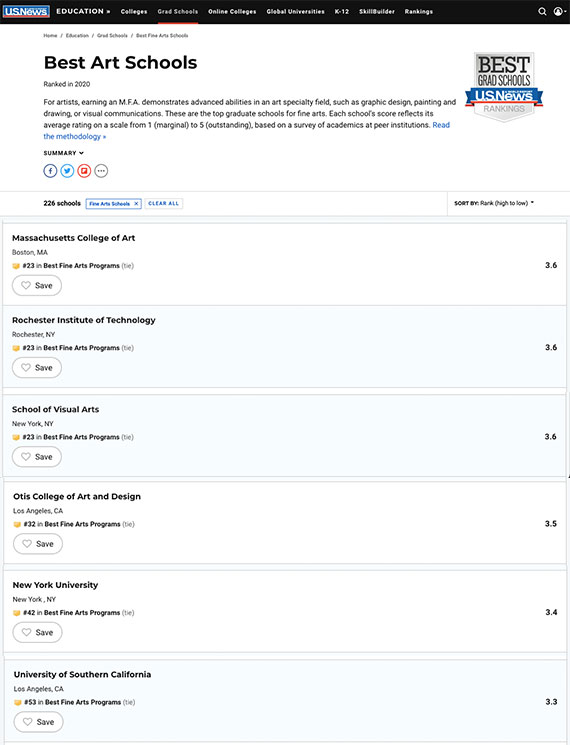Image resolution: width=570 pixels, height=745 pixels.
Task: Open New York University page
Action: click(55, 585)
